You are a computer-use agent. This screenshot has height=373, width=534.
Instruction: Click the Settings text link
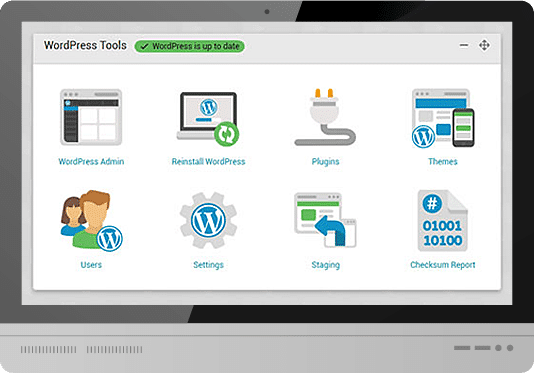(x=208, y=265)
